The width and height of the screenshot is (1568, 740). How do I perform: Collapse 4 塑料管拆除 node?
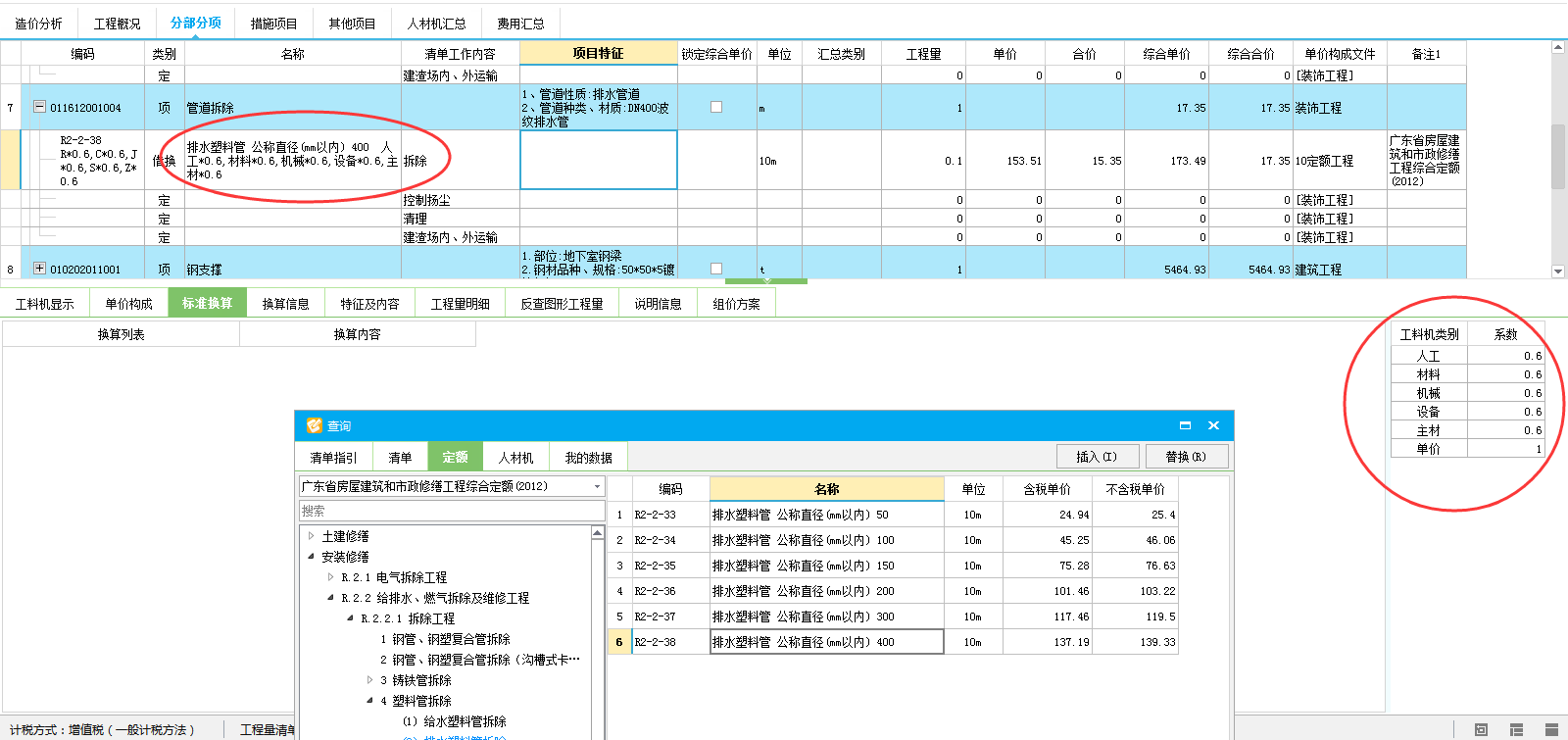(369, 701)
